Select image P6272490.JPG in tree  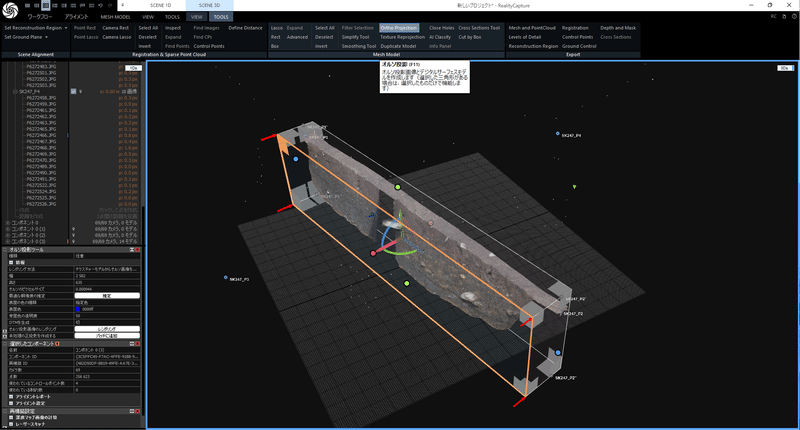pos(41,173)
